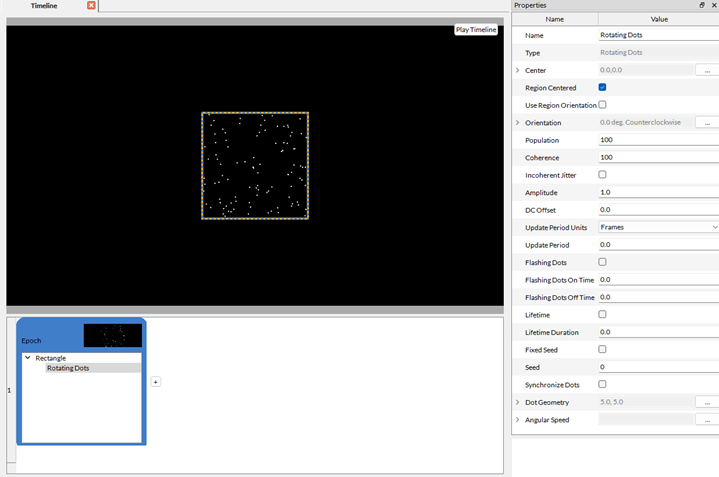Open the Update Period Units dropdown
This screenshot has height=477, width=719.
tap(658, 227)
